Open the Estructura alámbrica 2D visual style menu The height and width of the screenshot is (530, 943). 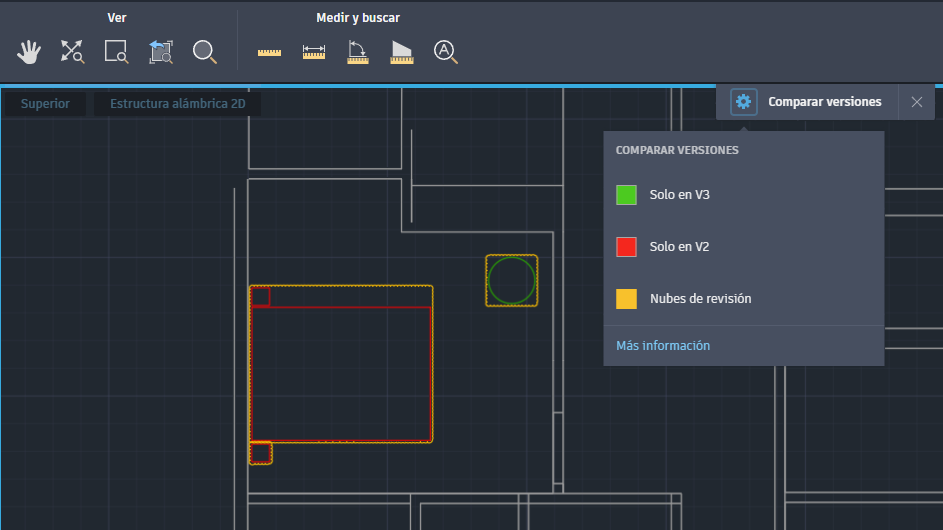coord(177,103)
